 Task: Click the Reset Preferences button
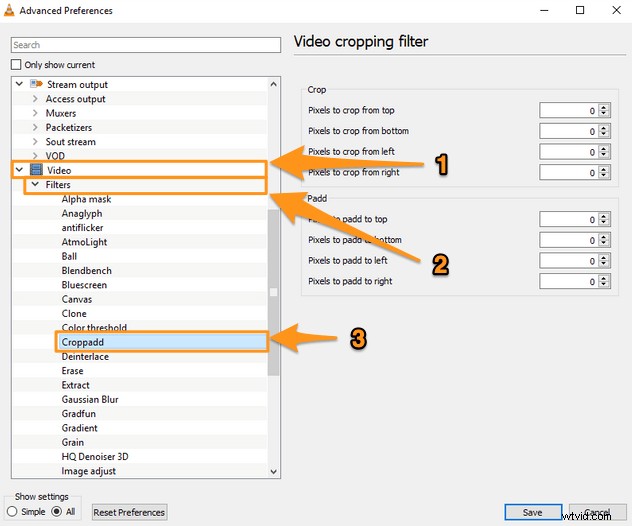click(x=129, y=512)
